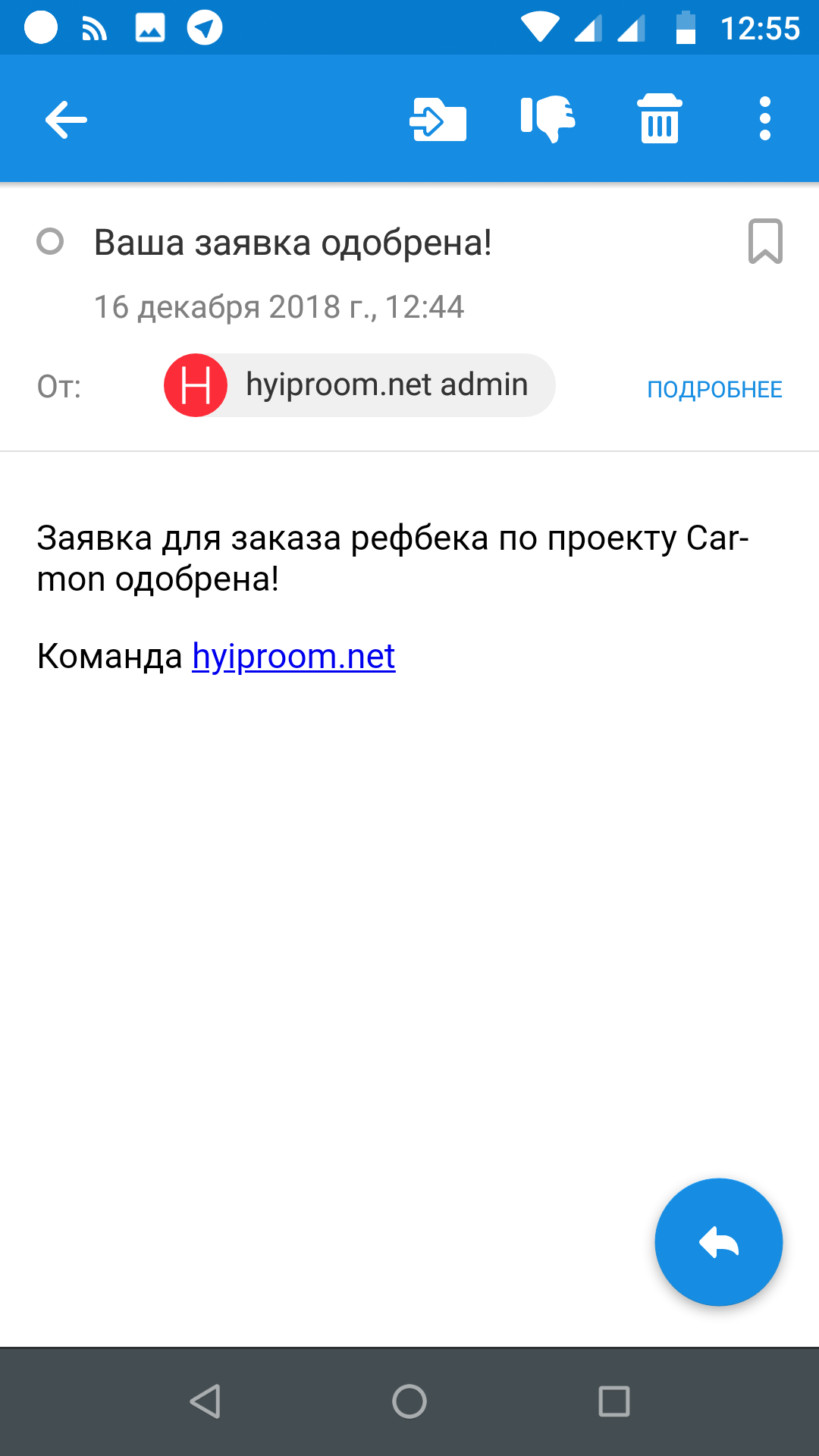Viewport: 819px width, 1456px height.
Task: Open the three-dot overflow menu
Action: [764, 118]
